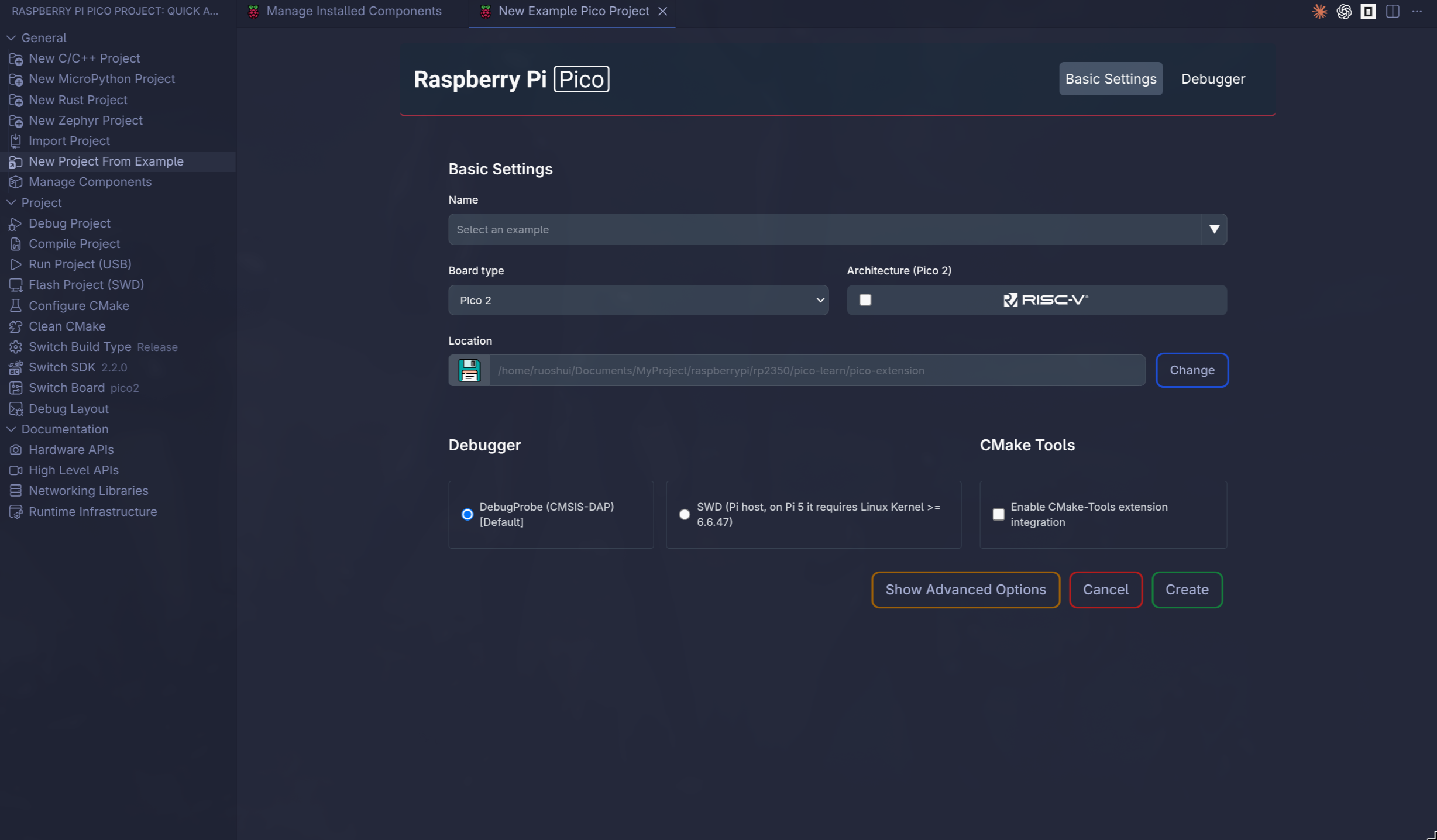
Task: Collapse the General section
Action: pos(11,38)
